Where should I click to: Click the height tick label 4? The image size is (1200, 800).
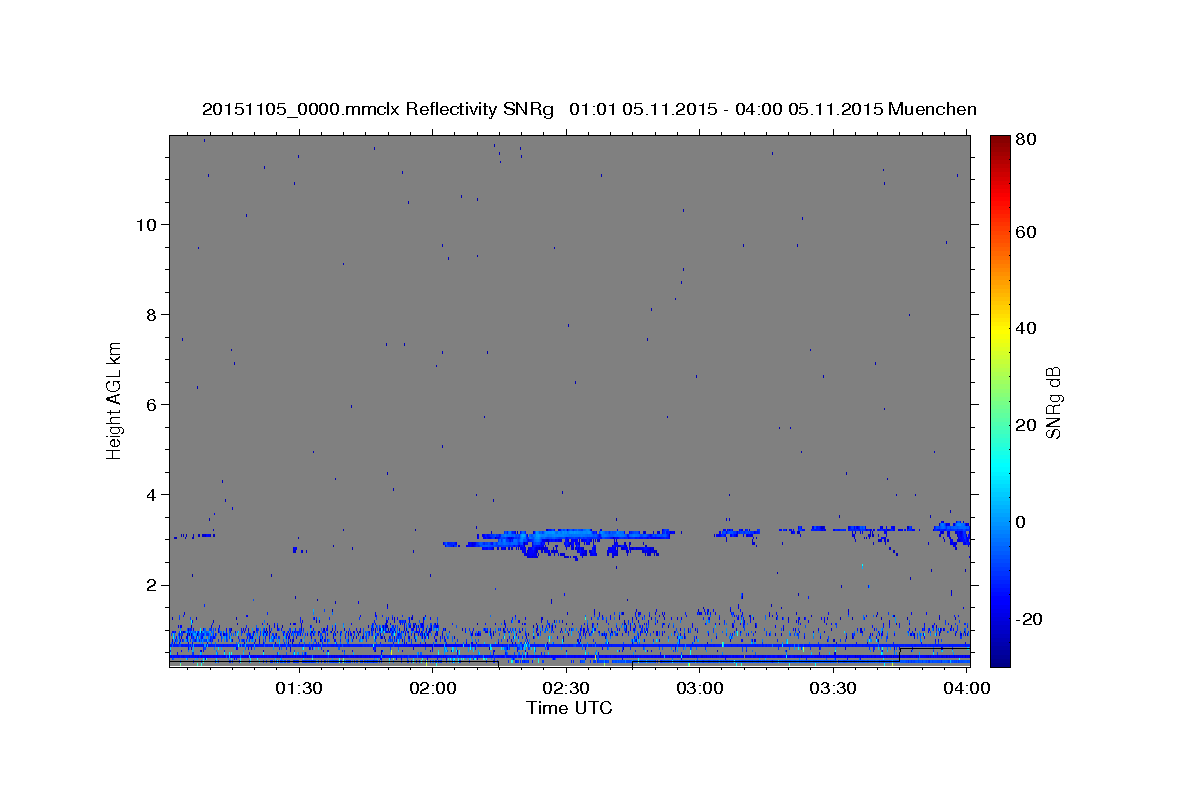(151, 495)
